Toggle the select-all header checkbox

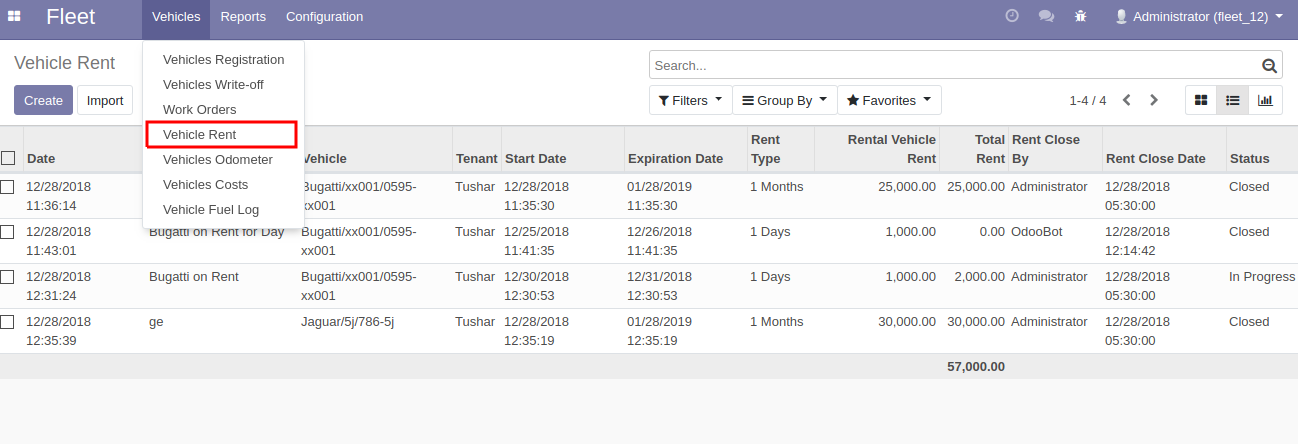click(8, 158)
